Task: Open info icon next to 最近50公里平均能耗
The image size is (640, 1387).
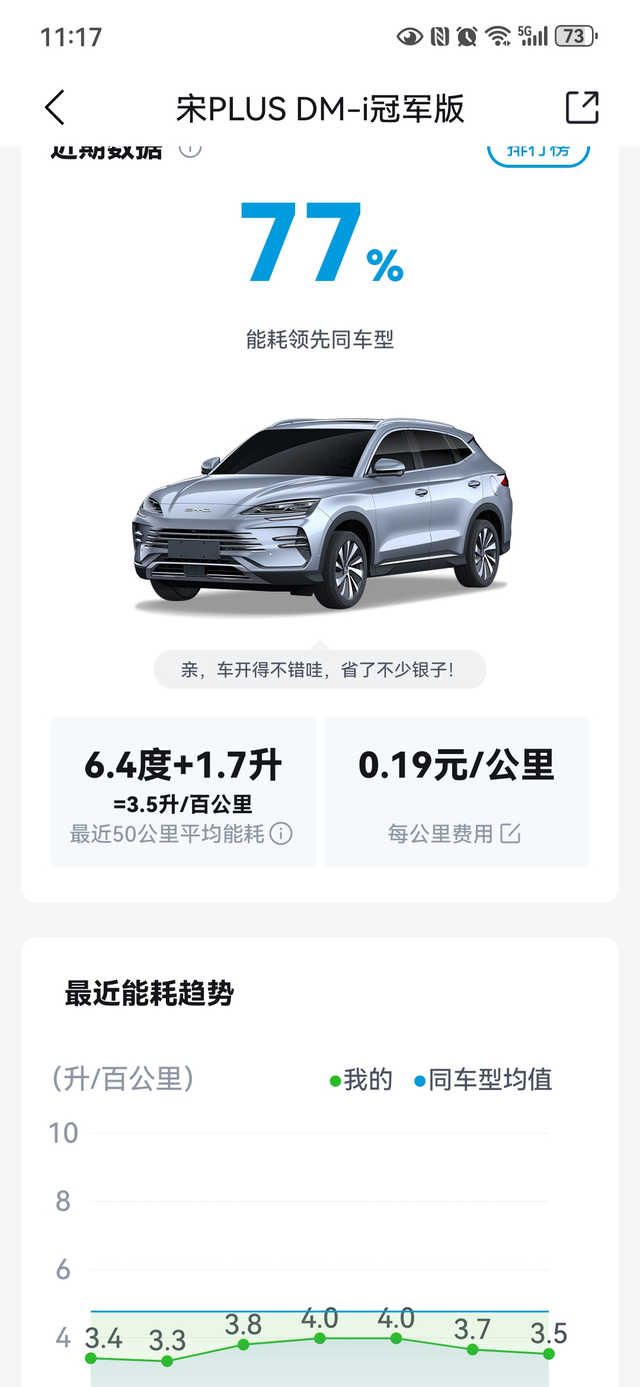Action: coord(281,833)
